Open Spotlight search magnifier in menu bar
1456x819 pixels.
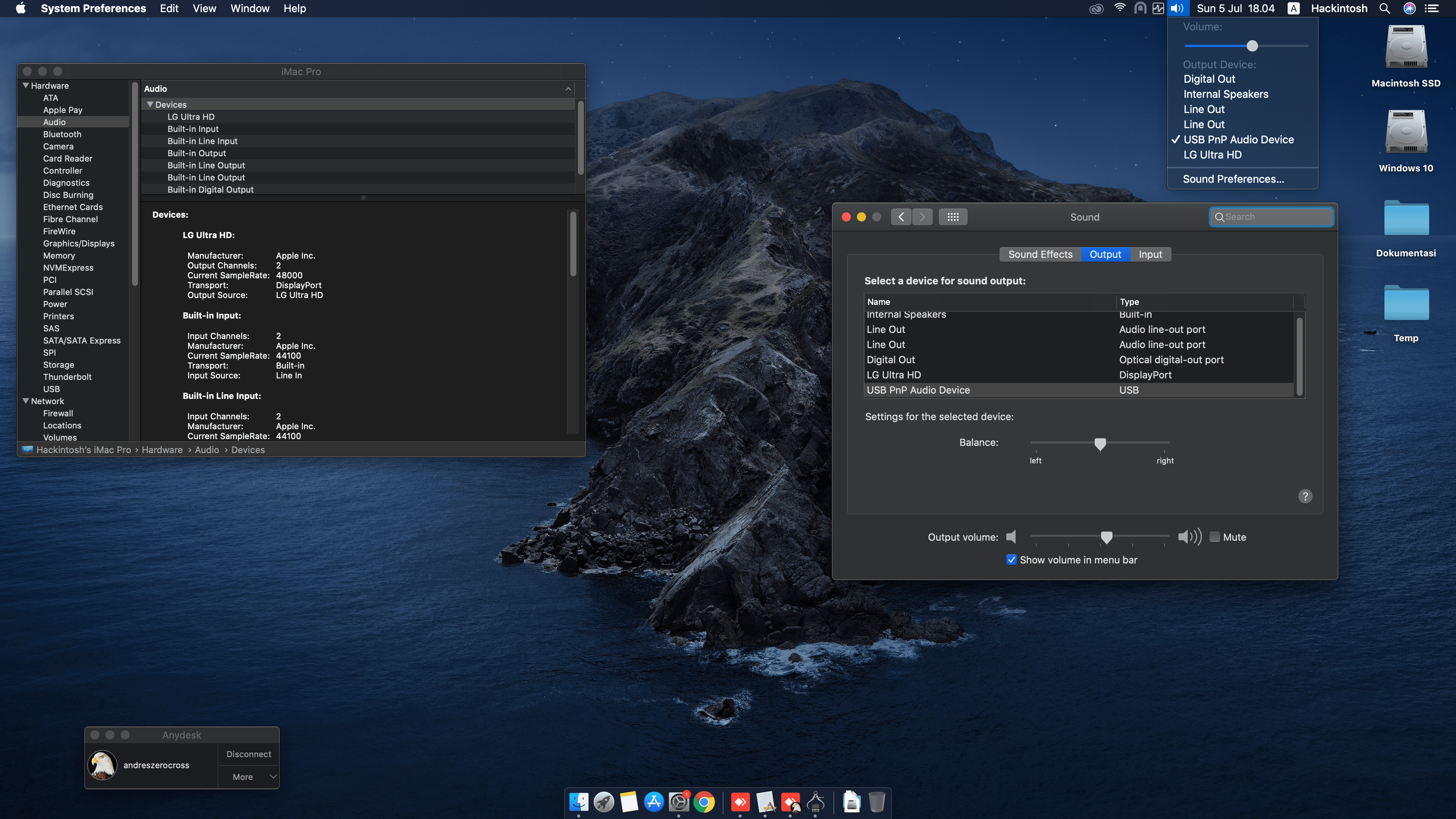[1384, 8]
